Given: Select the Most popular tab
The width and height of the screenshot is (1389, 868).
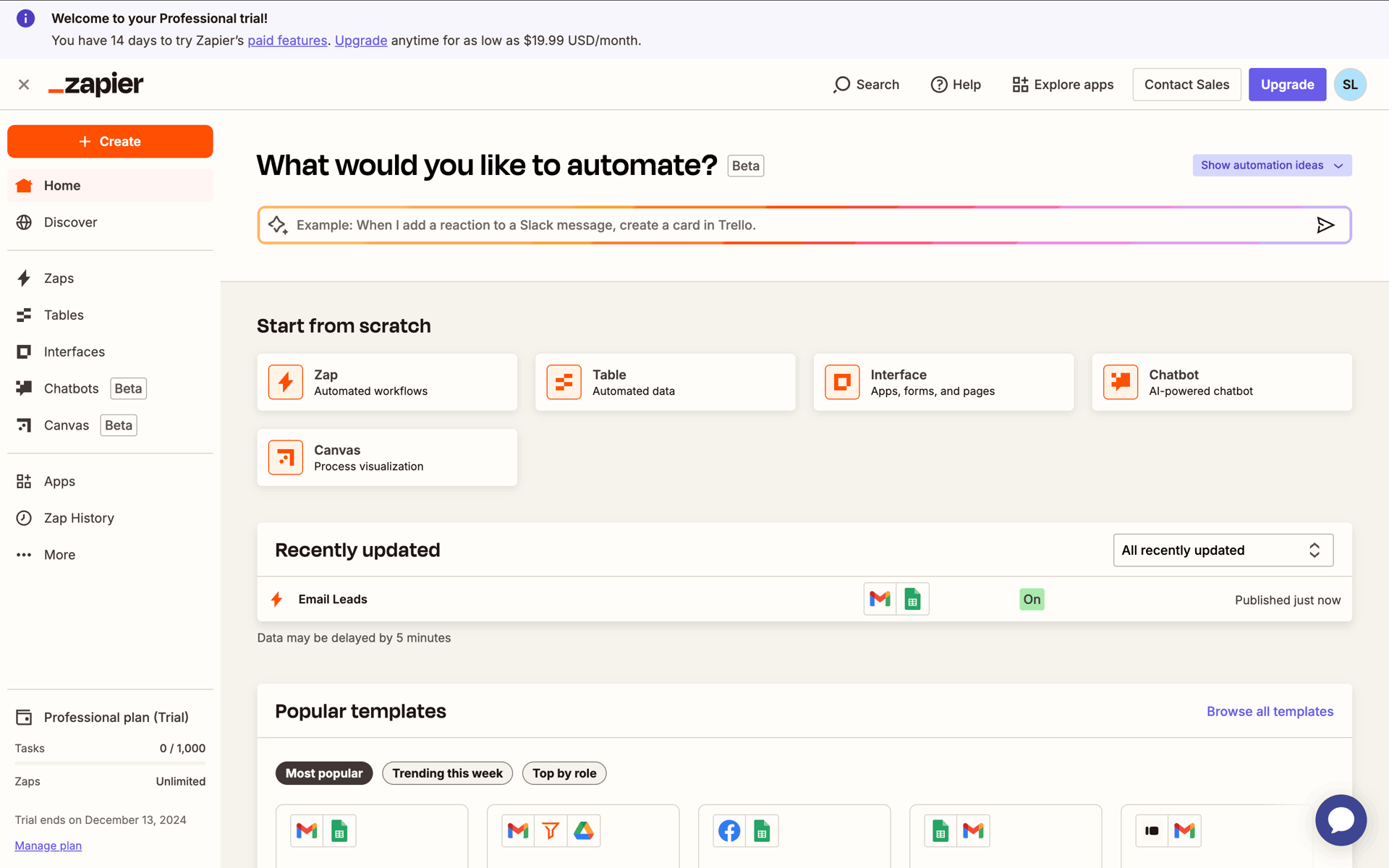Looking at the screenshot, I should (x=324, y=773).
